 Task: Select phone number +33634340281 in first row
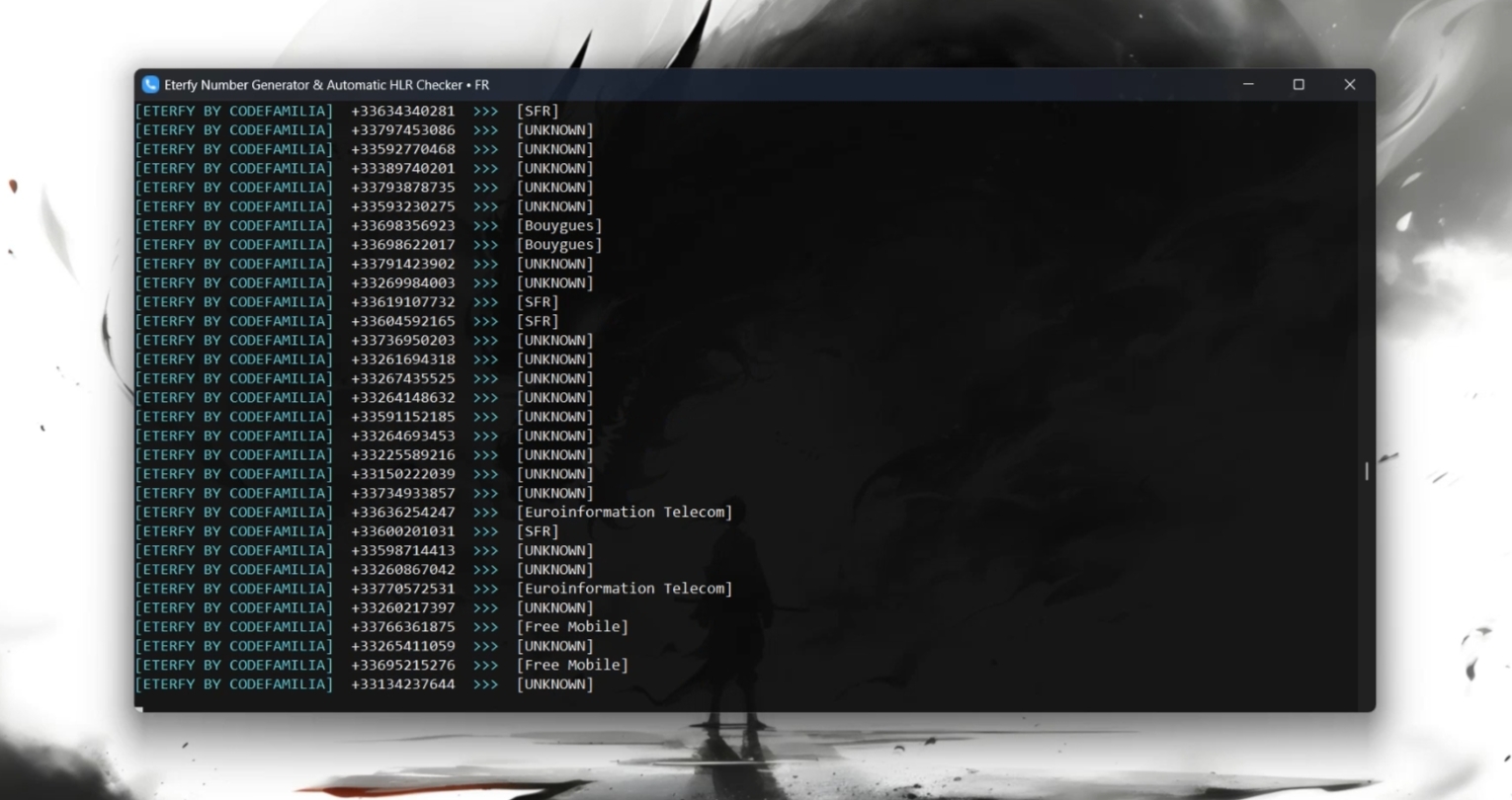click(403, 112)
